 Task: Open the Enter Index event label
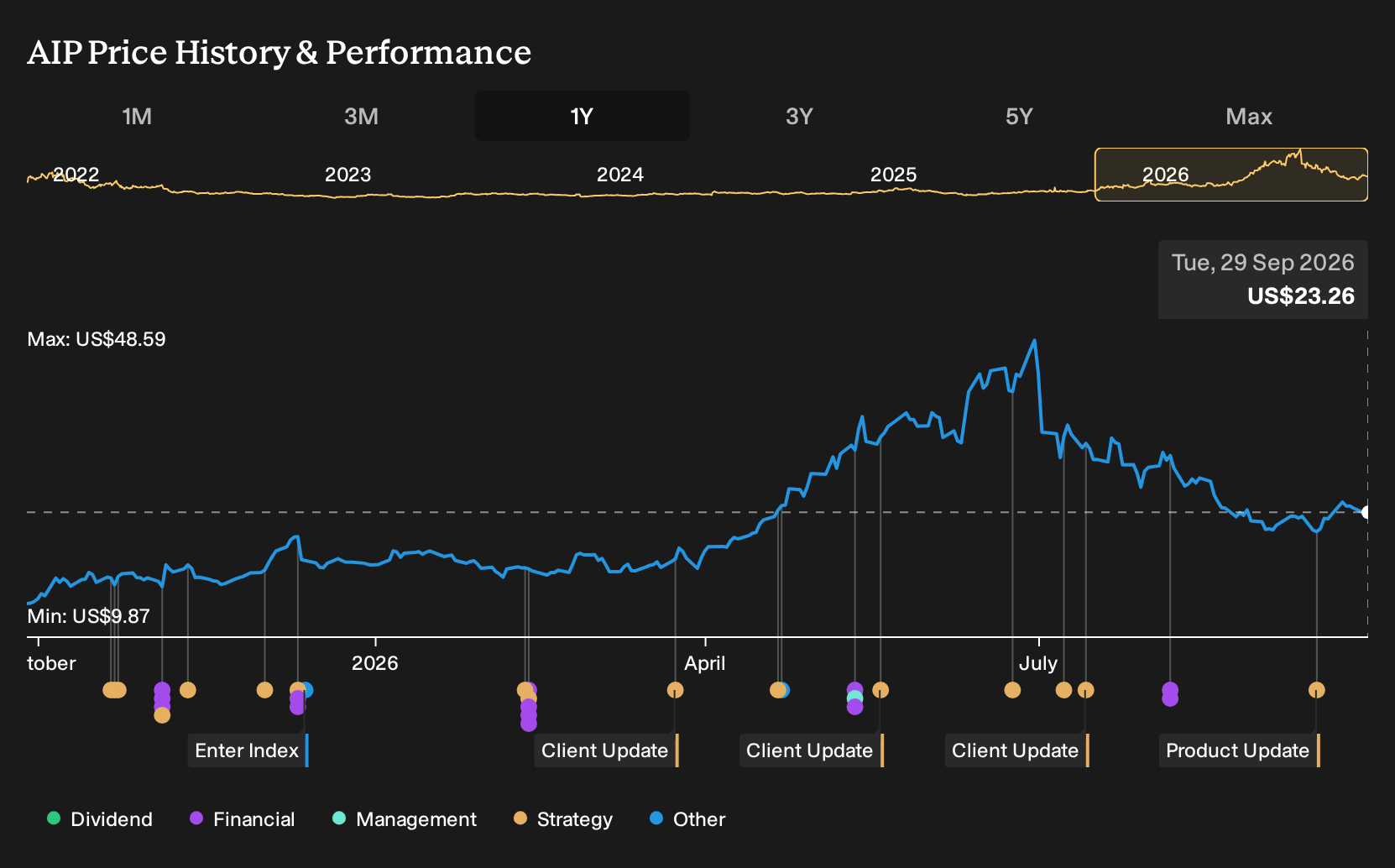coord(248,750)
